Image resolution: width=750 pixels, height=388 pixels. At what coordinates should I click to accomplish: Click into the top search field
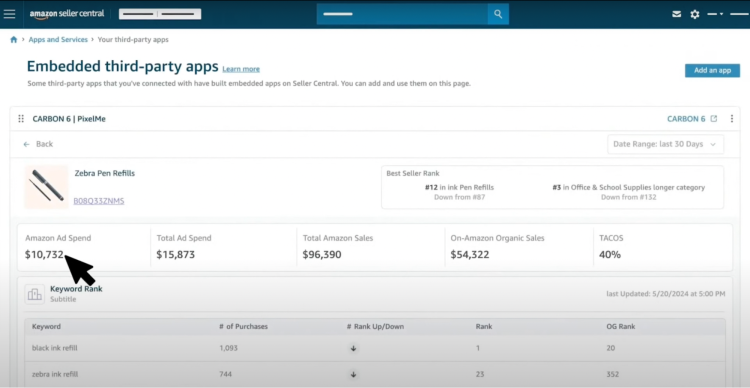coord(402,14)
